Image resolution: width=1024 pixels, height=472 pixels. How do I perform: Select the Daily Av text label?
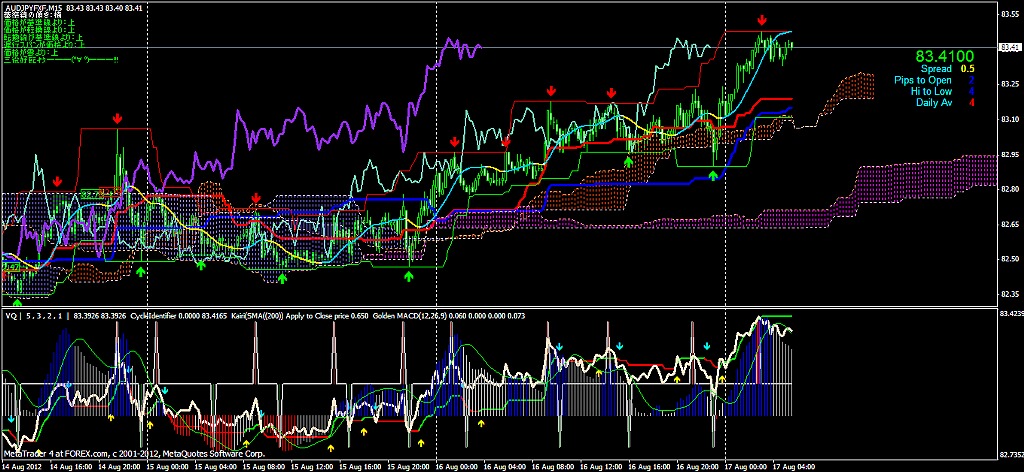(x=932, y=102)
